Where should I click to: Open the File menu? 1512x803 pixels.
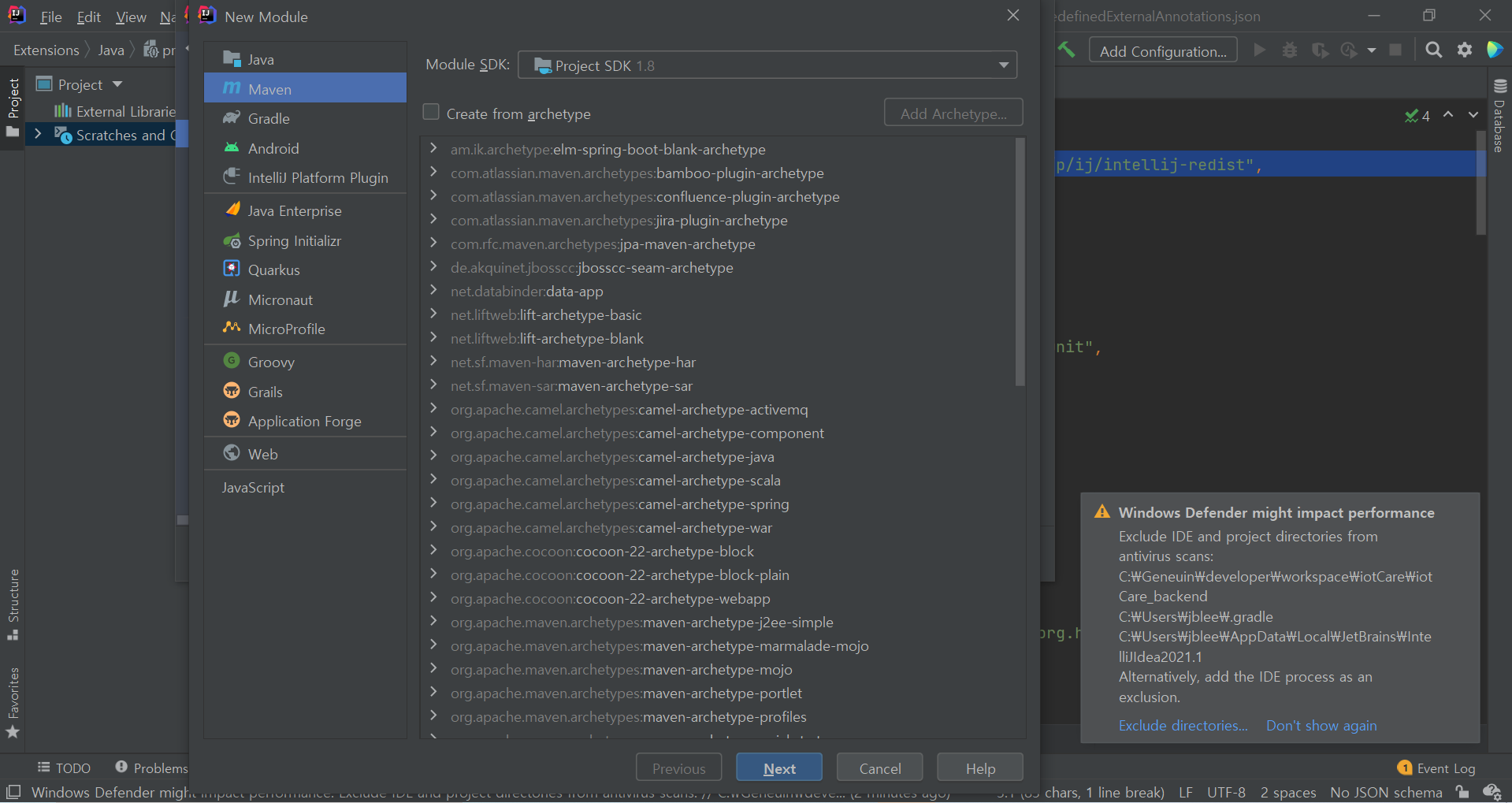click(x=51, y=17)
